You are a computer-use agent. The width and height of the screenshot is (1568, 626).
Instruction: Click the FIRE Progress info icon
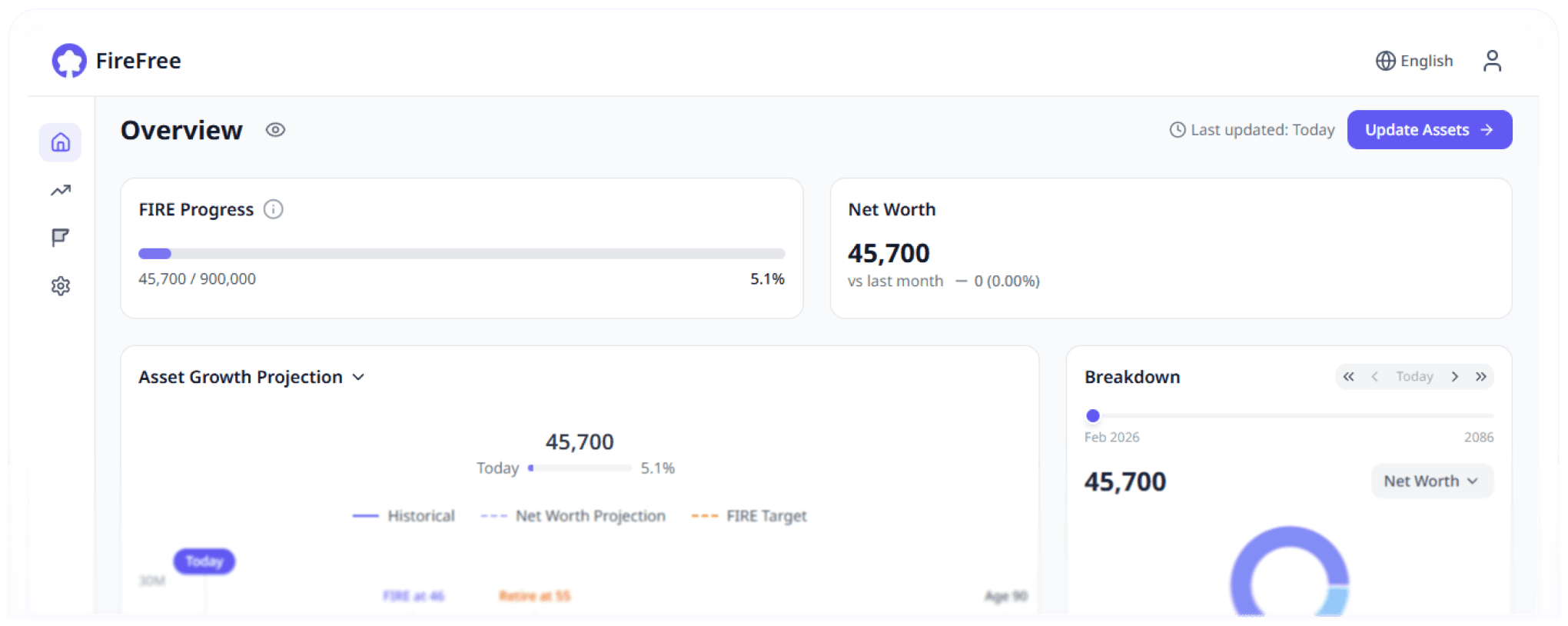pos(274,209)
